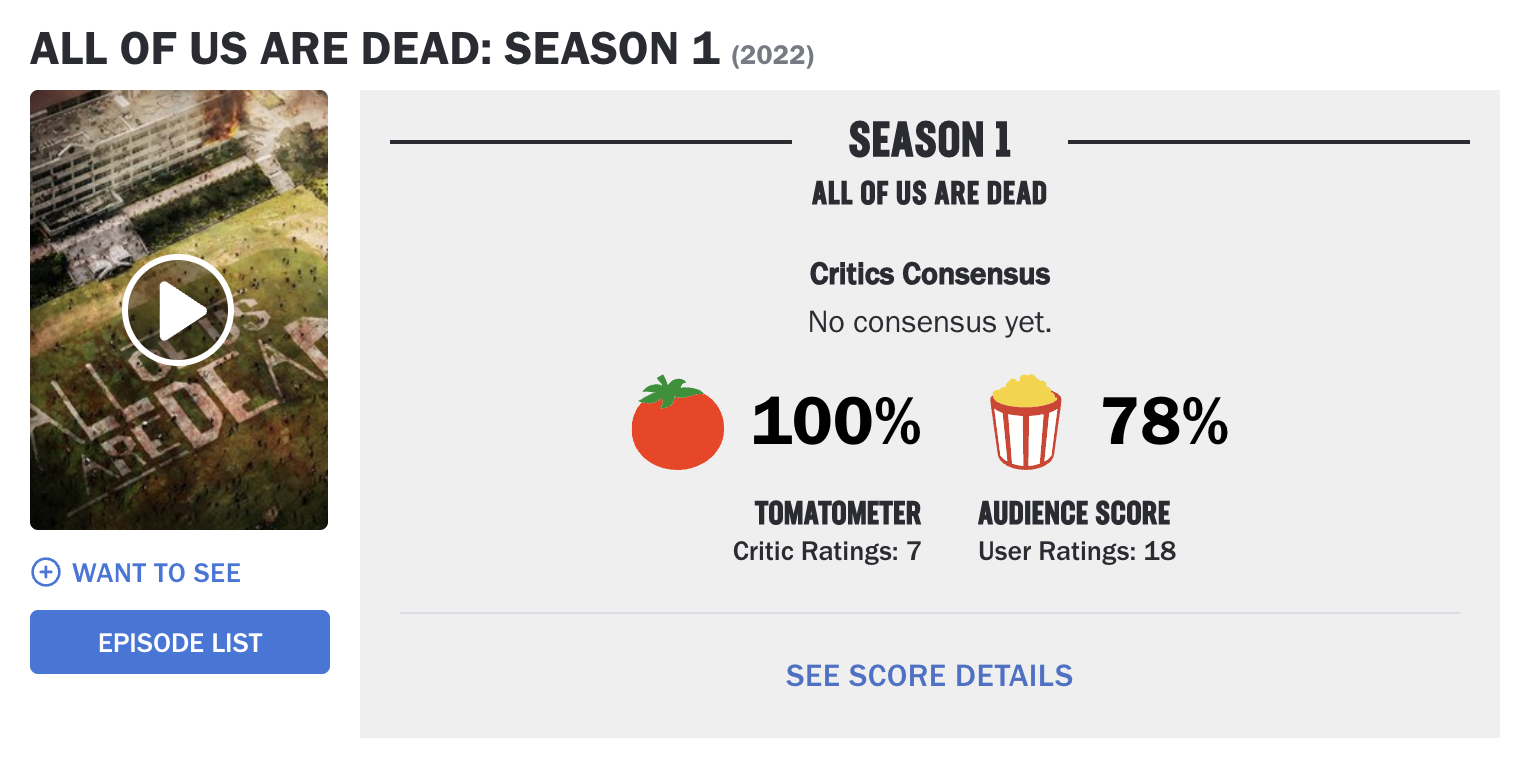
Task: Open See Score Details
Action: pyautogui.click(x=929, y=675)
